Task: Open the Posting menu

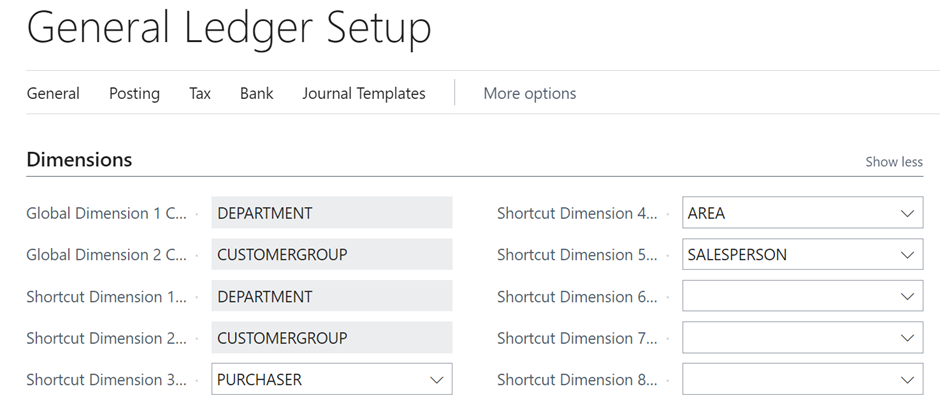Action: pos(134,94)
